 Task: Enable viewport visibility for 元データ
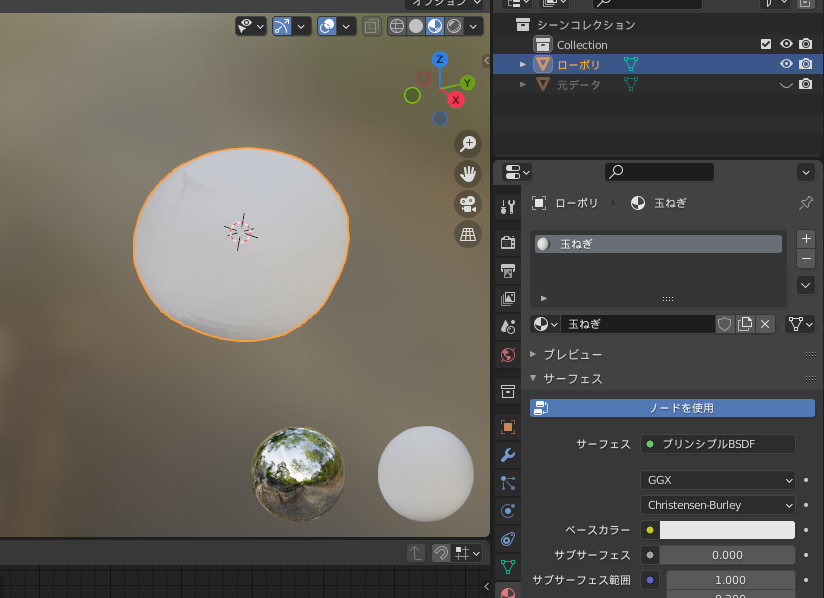click(786, 84)
